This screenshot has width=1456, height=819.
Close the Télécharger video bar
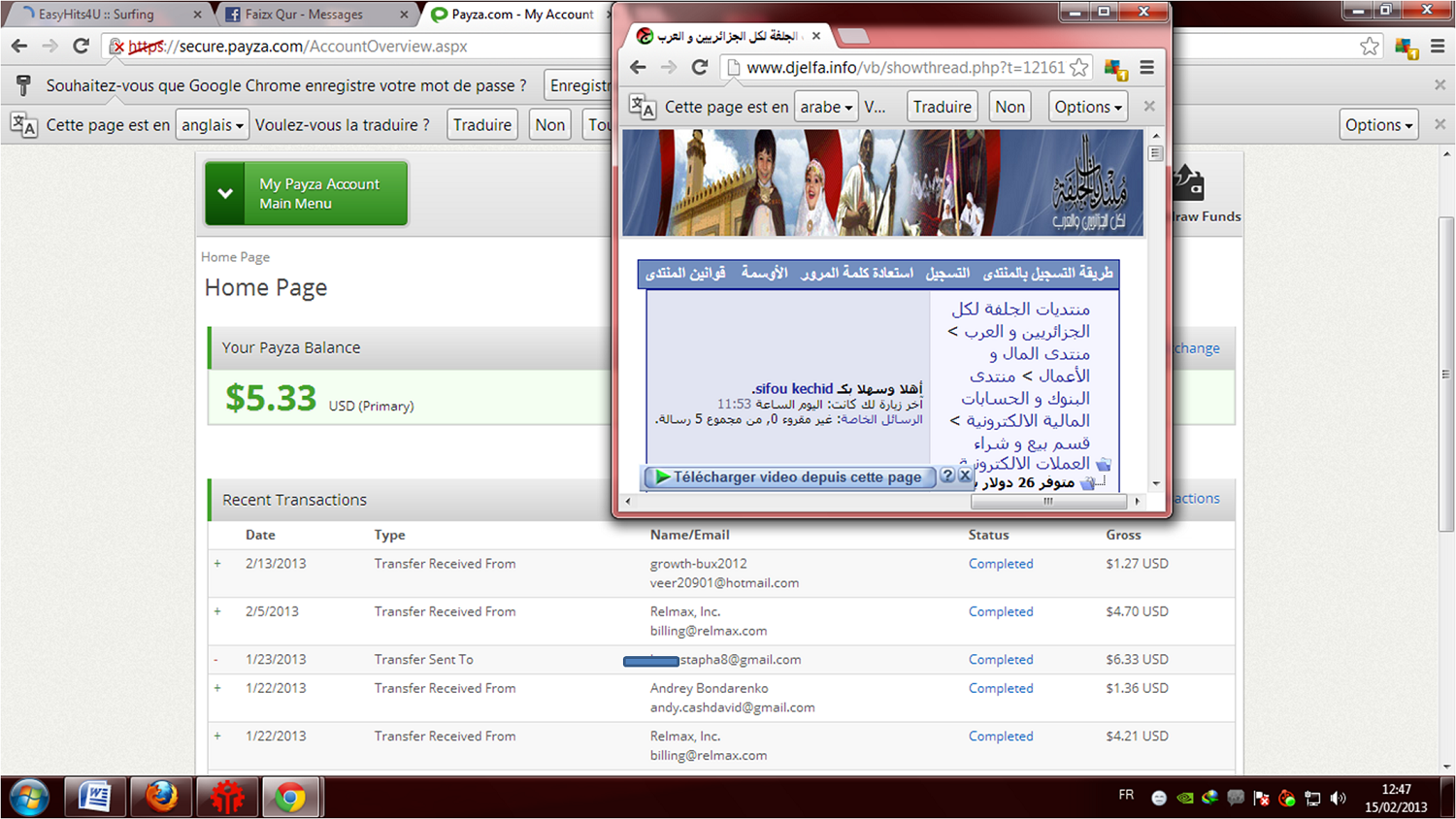[965, 475]
